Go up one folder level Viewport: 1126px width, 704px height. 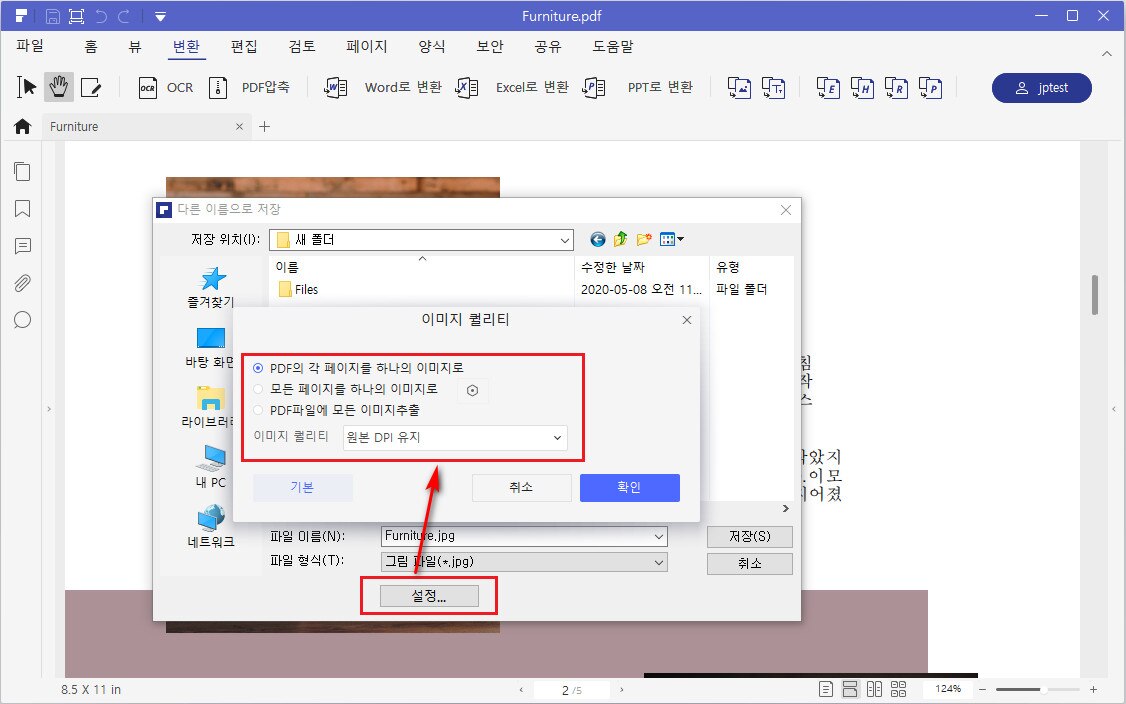pyautogui.click(x=620, y=239)
